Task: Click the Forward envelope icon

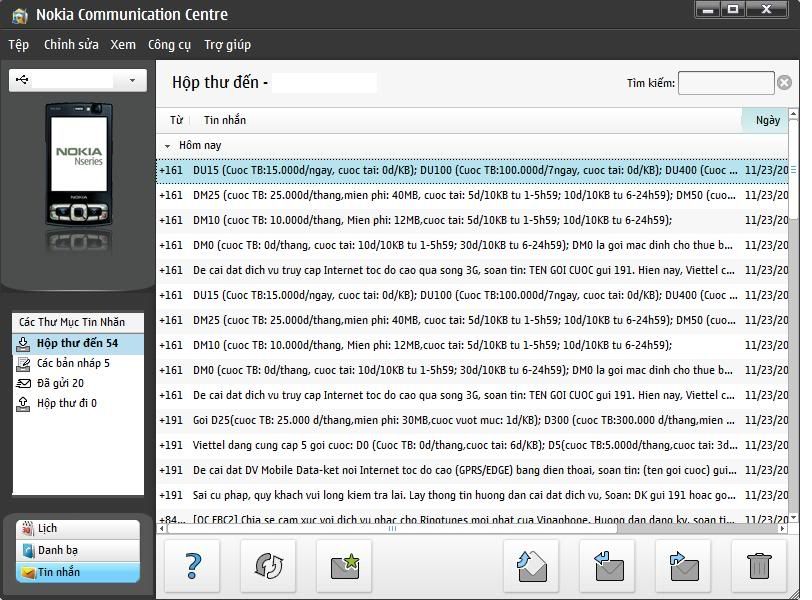Action: (x=684, y=566)
